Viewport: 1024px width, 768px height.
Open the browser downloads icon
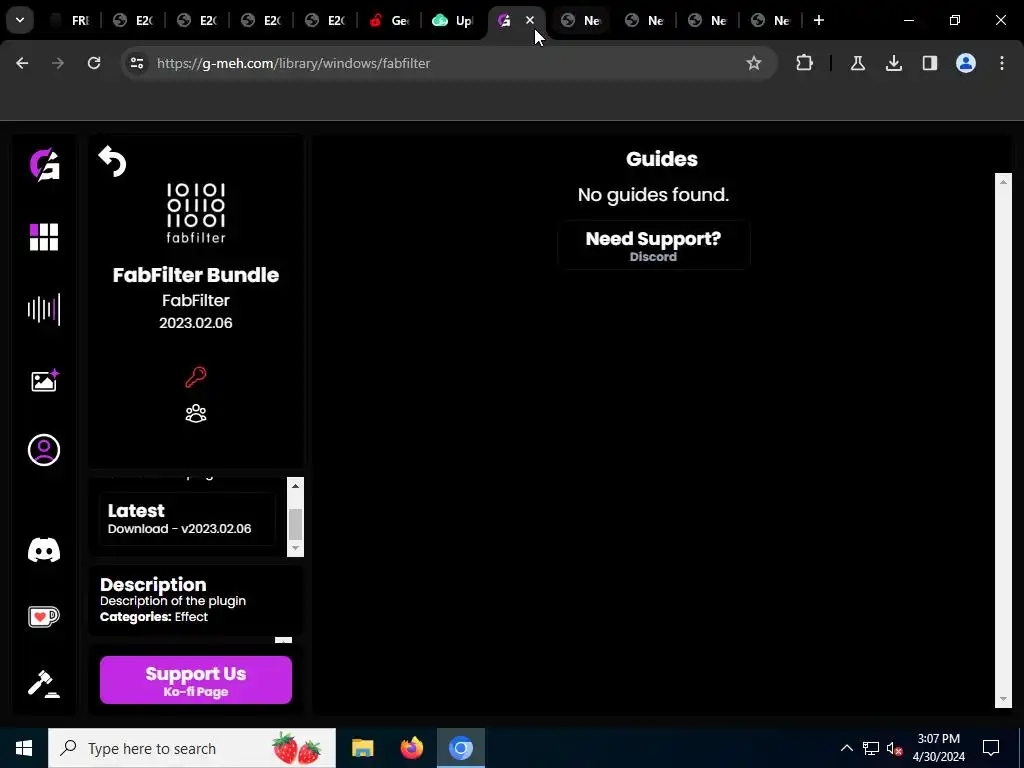tap(893, 63)
